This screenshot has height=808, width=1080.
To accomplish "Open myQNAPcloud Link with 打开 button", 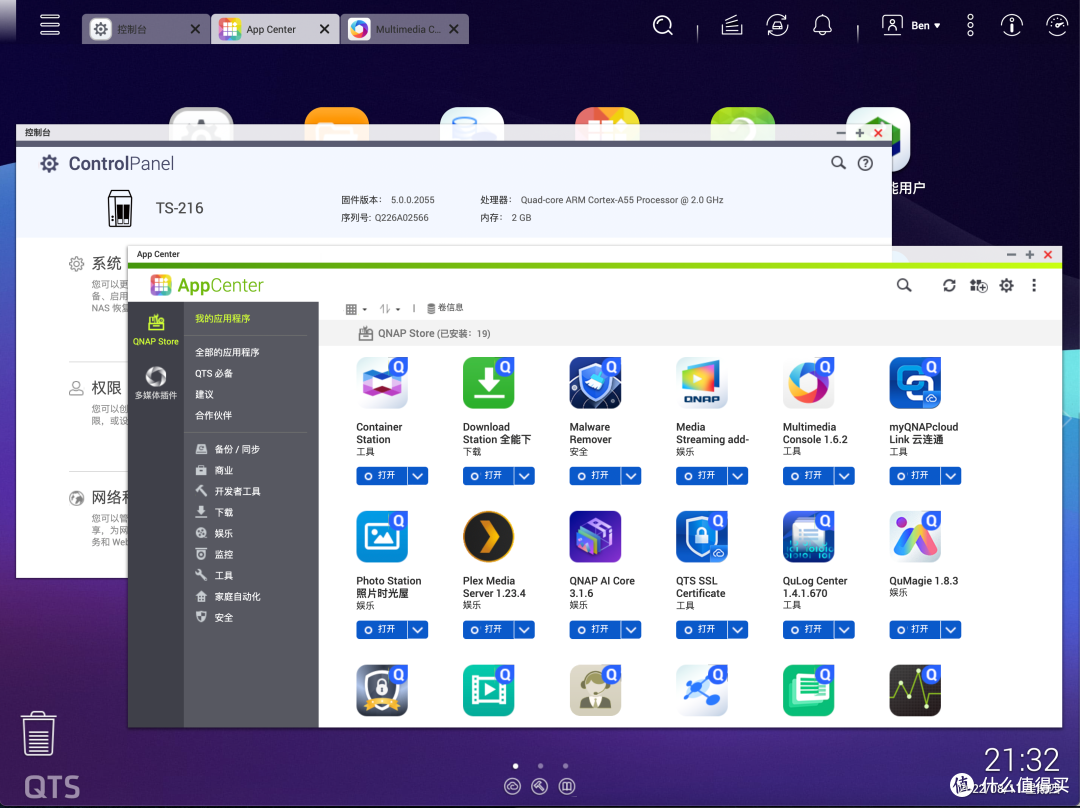I will pos(915,475).
